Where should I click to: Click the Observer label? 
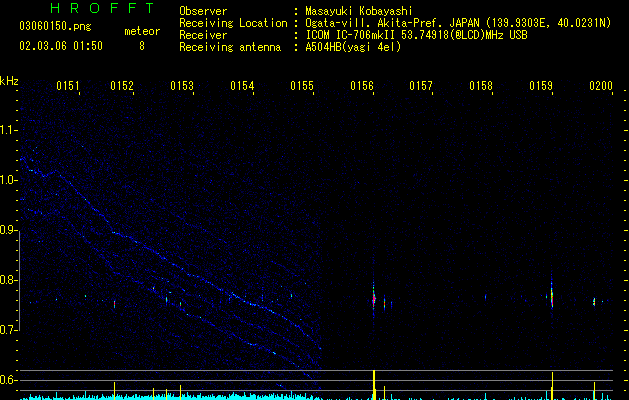pos(203,11)
